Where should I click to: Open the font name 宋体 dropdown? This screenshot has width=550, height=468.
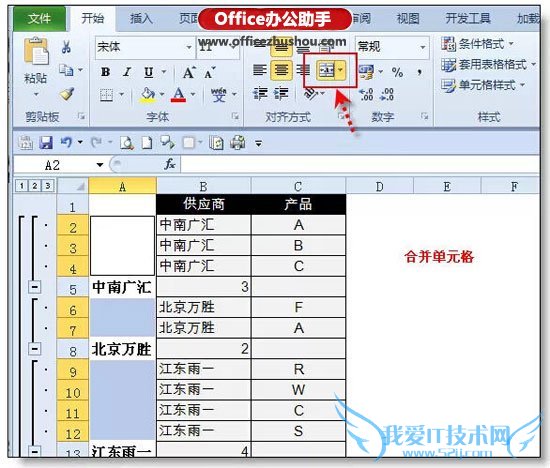coord(189,47)
